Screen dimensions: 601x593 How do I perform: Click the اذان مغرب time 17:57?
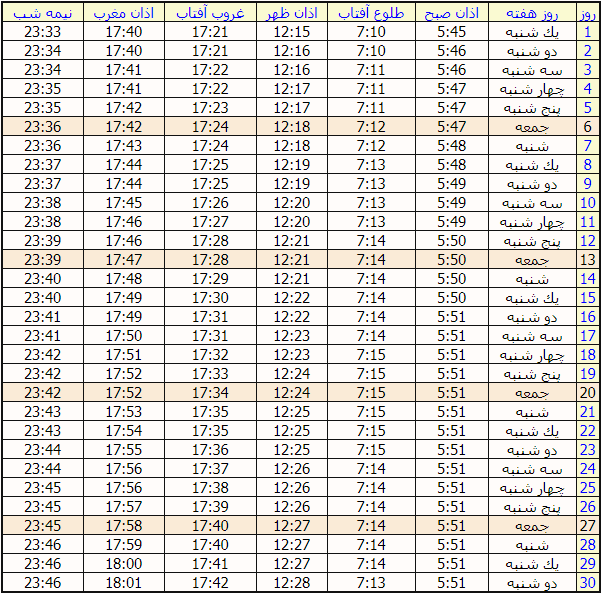(x=124, y=506)
